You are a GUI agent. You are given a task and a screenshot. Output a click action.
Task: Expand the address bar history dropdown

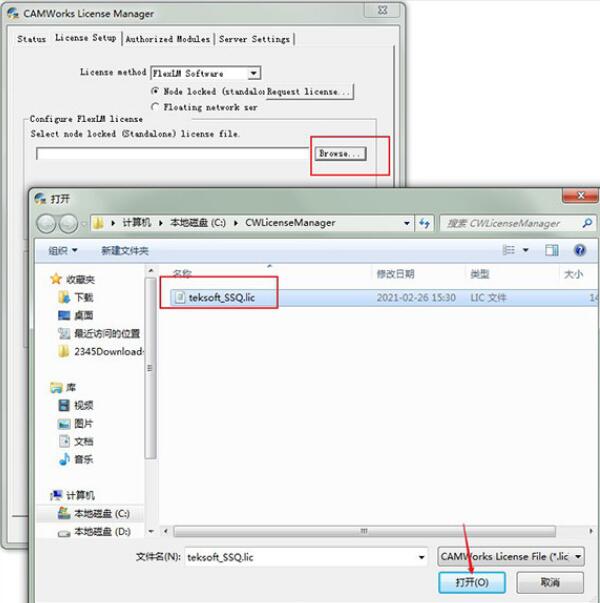pyautogui.click(x=407, y=223)
